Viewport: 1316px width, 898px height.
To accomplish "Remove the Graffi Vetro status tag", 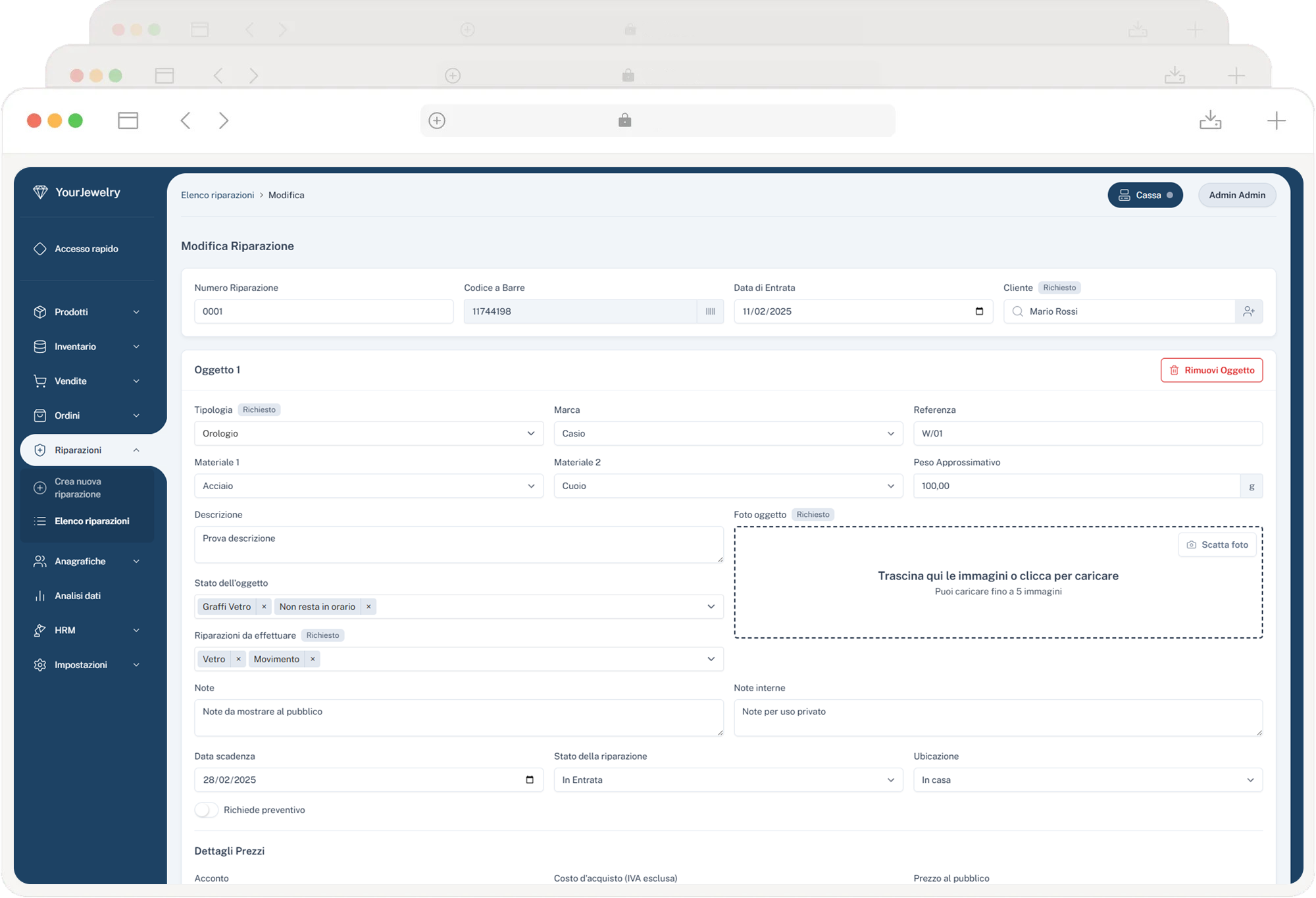I will click(x=264, y=606).
